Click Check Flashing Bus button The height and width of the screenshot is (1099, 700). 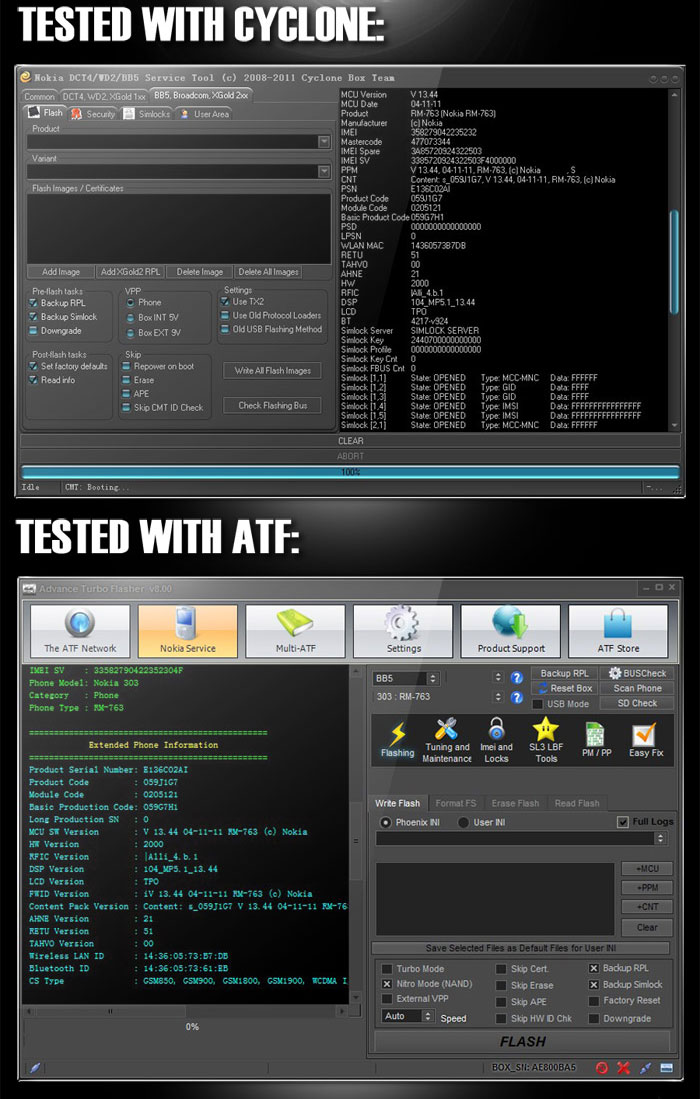pyautogui.click(x=273, y=405)
